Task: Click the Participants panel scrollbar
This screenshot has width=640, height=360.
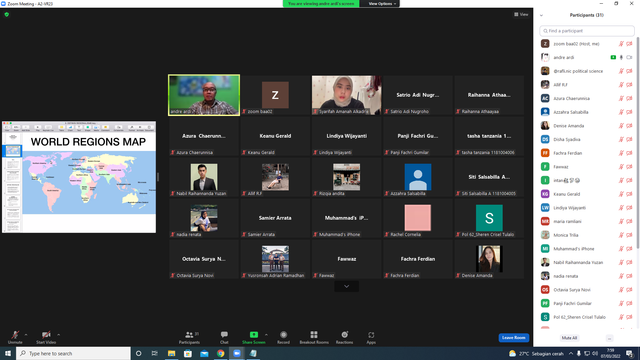Action: 638,142
